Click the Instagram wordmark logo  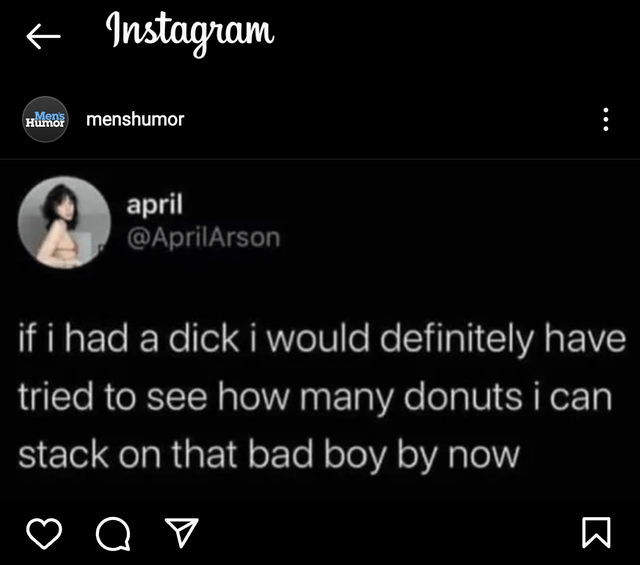point(190,34)
